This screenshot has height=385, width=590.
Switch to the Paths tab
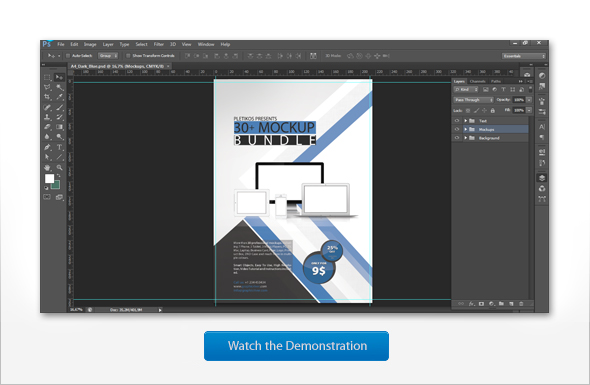[496, 81]
